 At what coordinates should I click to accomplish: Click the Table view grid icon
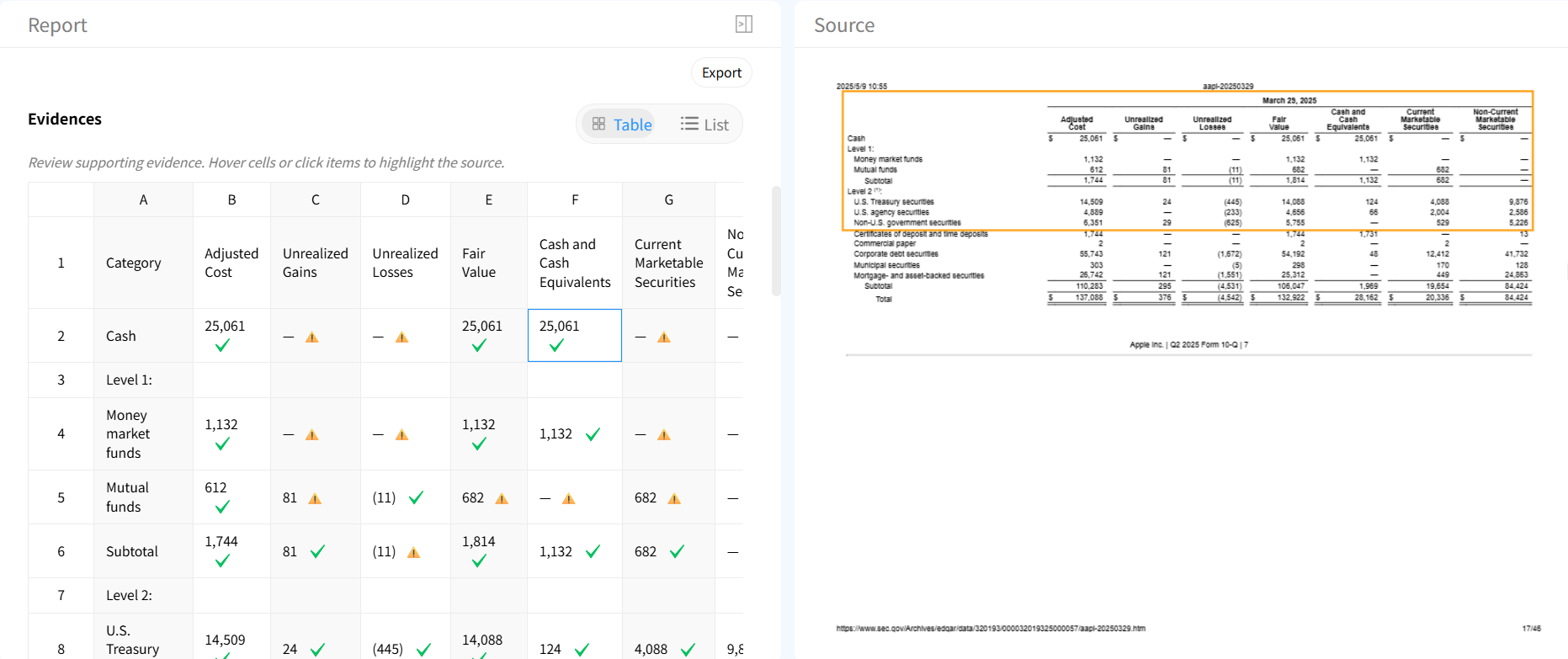pyautogui.click(x=598, y=125)
